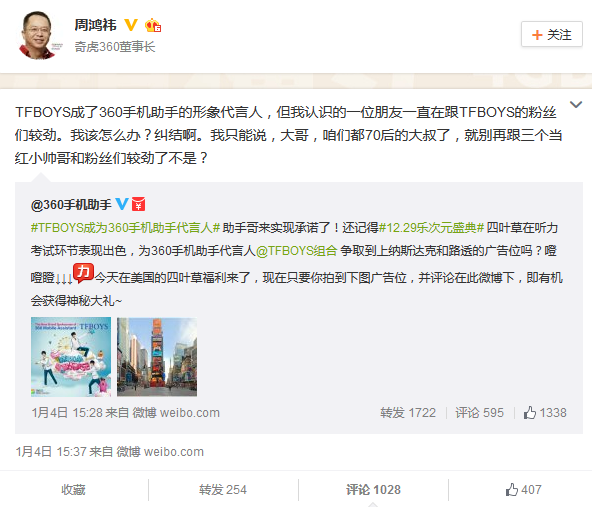Open the 转发 254 repost tab
This screenshot has width=592, height=507.
point(223,490)
